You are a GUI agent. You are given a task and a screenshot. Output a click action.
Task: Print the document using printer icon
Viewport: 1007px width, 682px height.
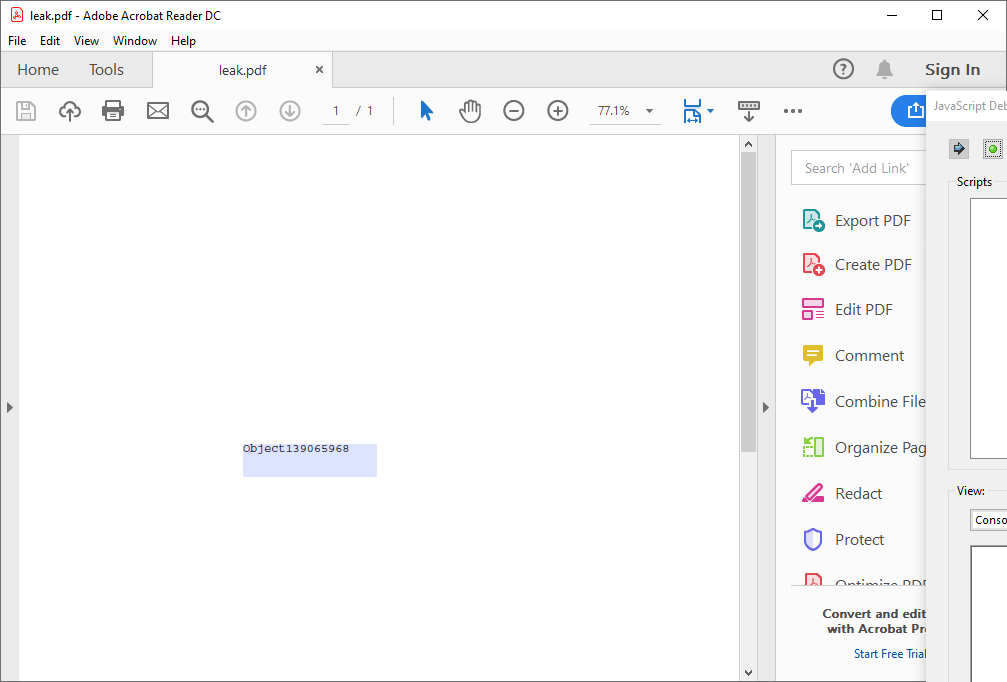[x=113, y=111]
